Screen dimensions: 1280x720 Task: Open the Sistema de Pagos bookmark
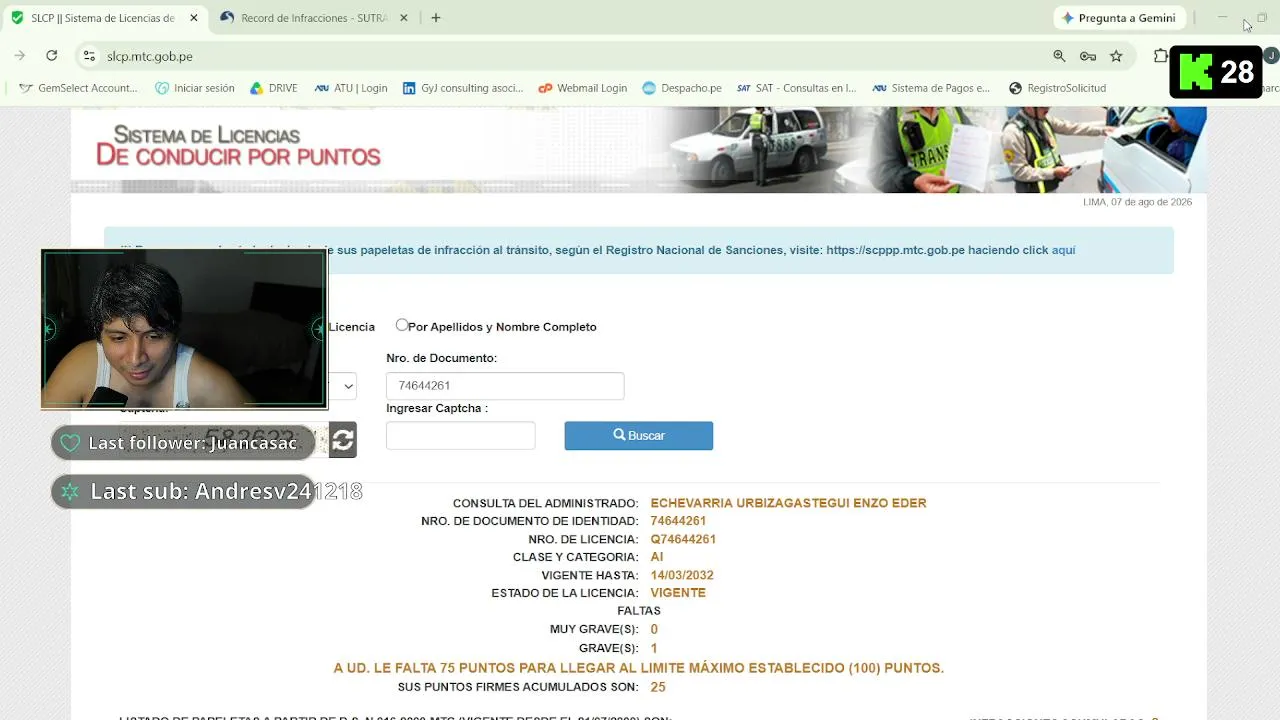click(931, 88)
